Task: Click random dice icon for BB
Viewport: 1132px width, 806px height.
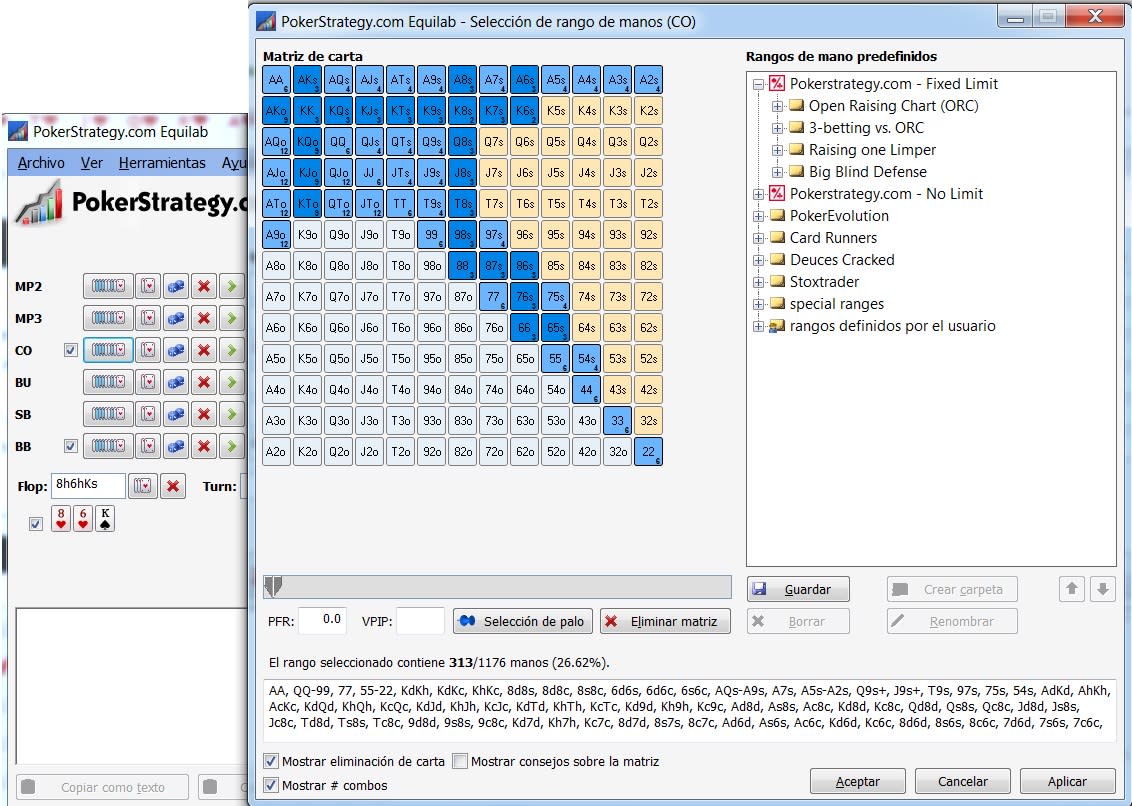Action: click(x=175, y=446)
